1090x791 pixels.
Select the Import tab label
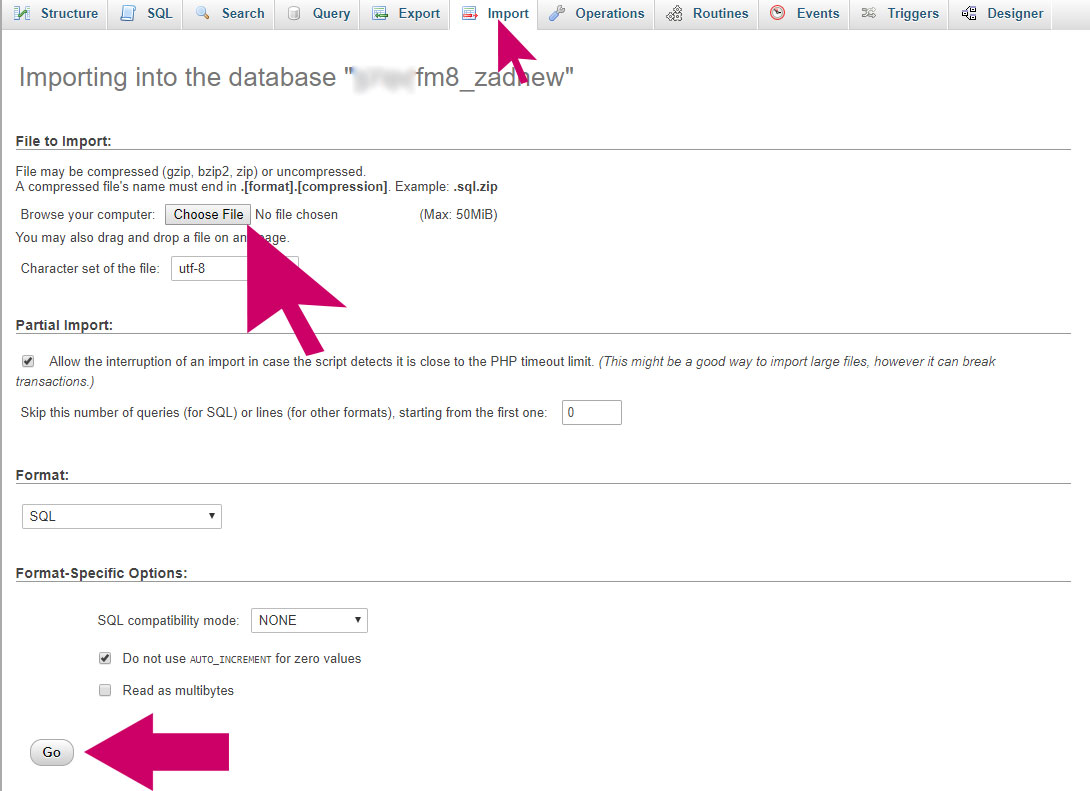tap(507, 14)
